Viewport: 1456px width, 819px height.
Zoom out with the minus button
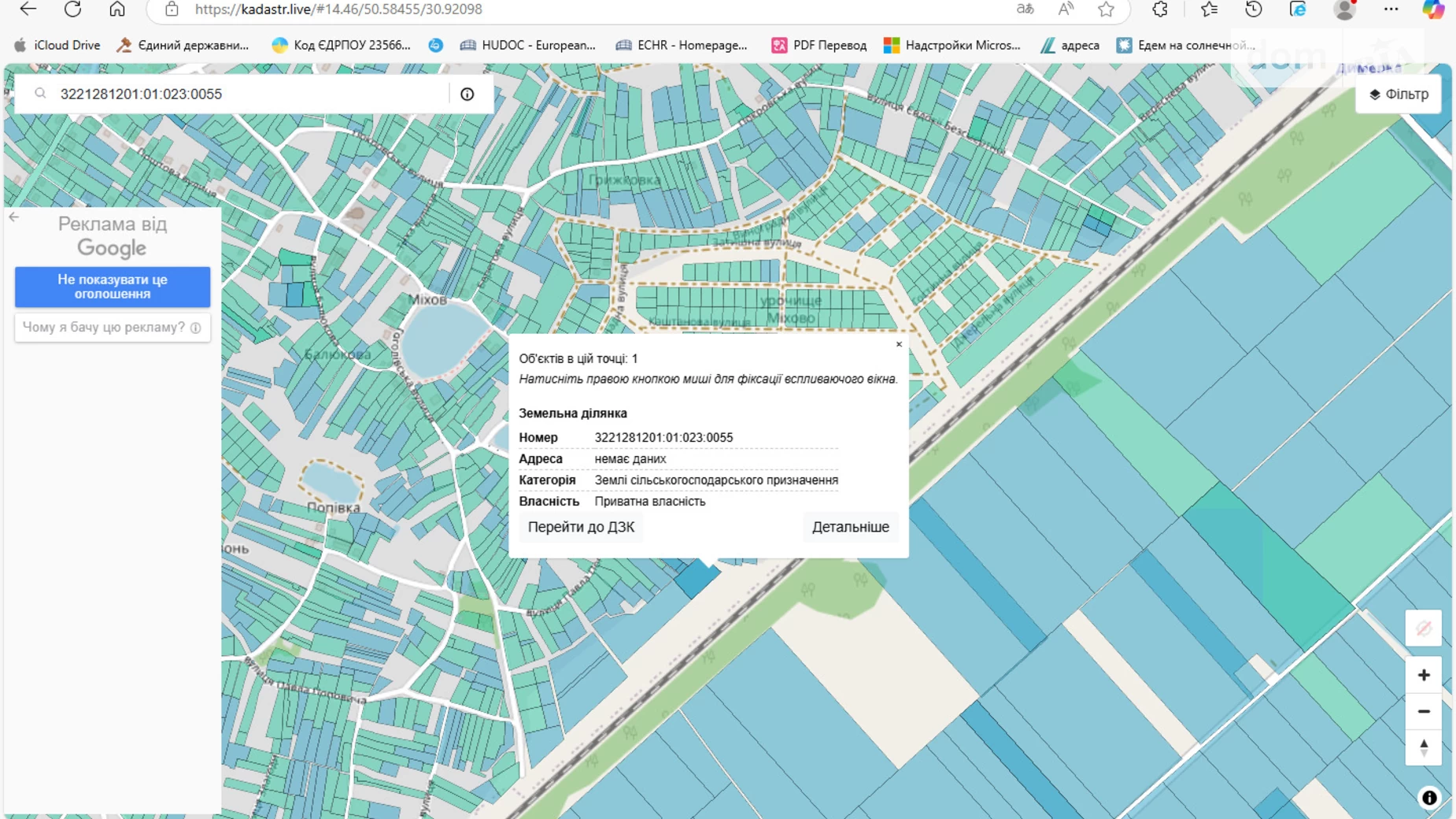click(1424, 711)
